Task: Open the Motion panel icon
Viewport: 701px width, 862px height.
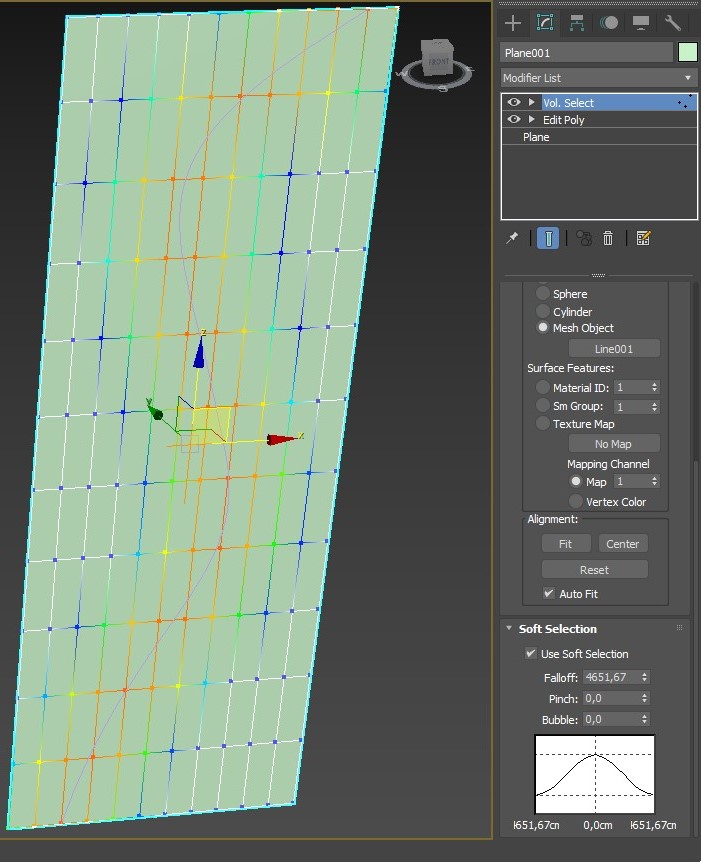Action: [x=609, y=22]
